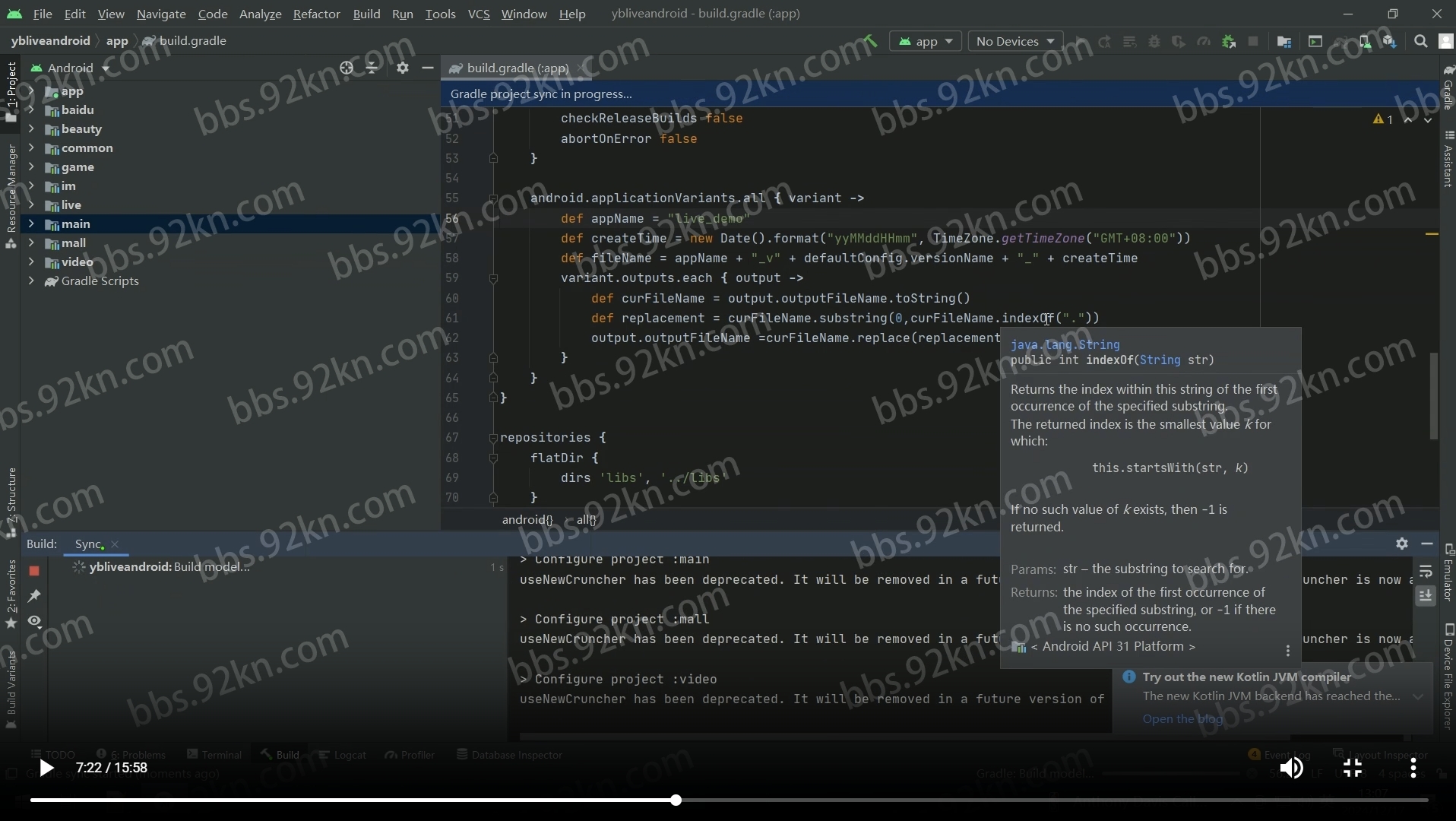1456x821 pixels.
Task: Open the No Devices dropdown
Action: coord(1015,41)
